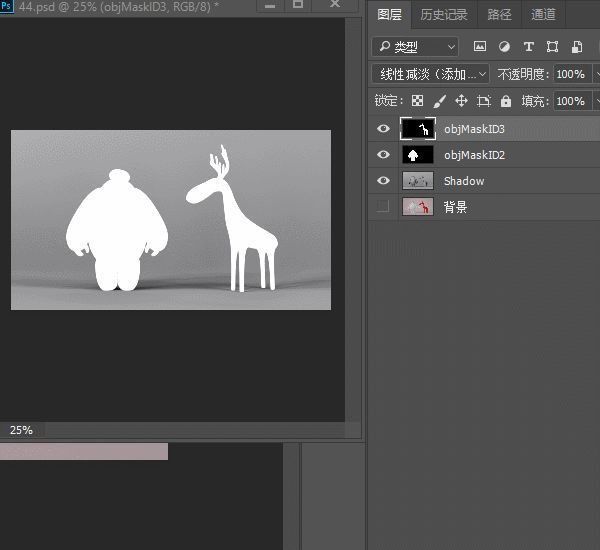This screenshot has width=600, height=550.
Task: Open 不透明度 opacity slider arrow
Action: (x=597, y=74)
